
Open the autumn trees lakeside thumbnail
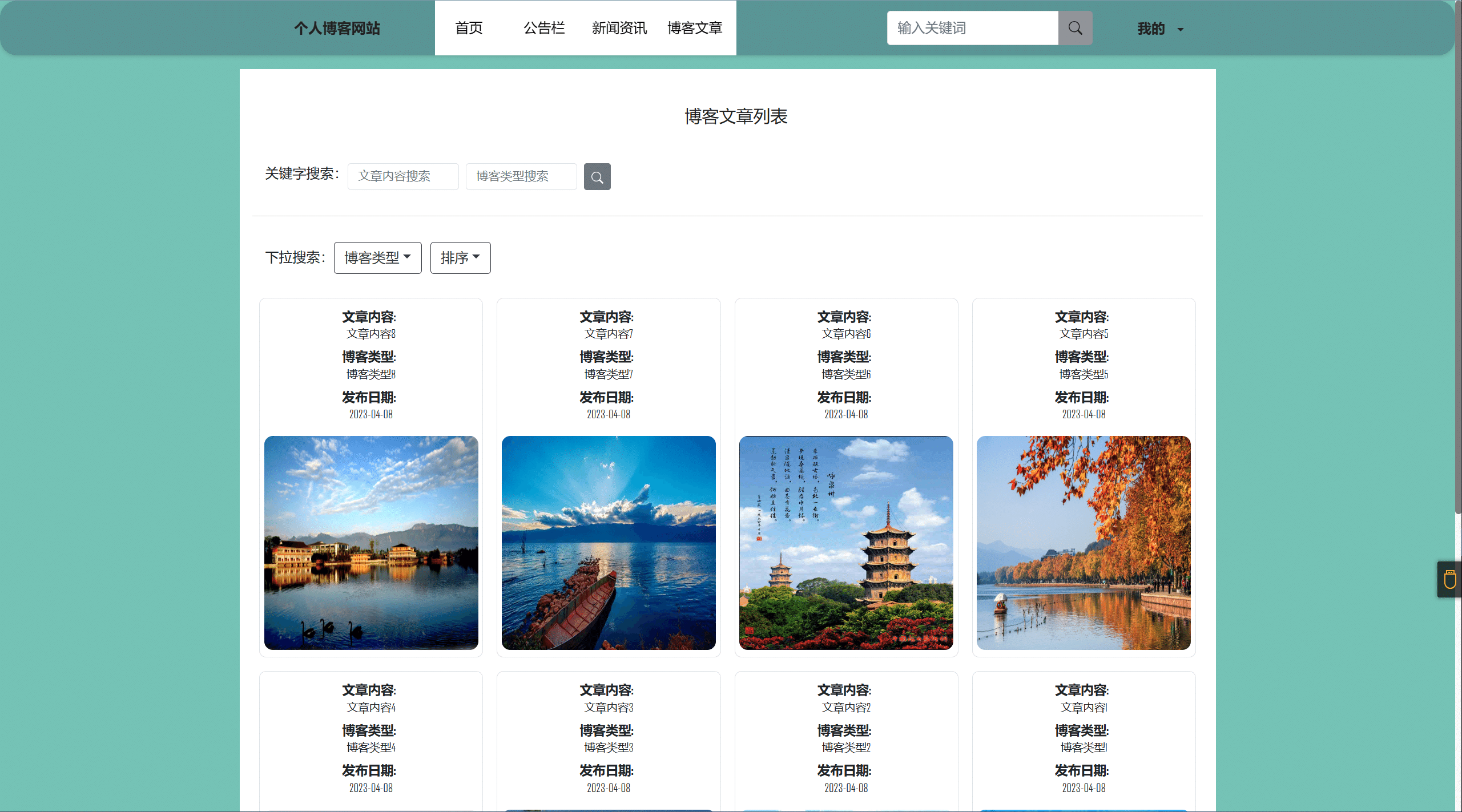[x=1084, y=543]
